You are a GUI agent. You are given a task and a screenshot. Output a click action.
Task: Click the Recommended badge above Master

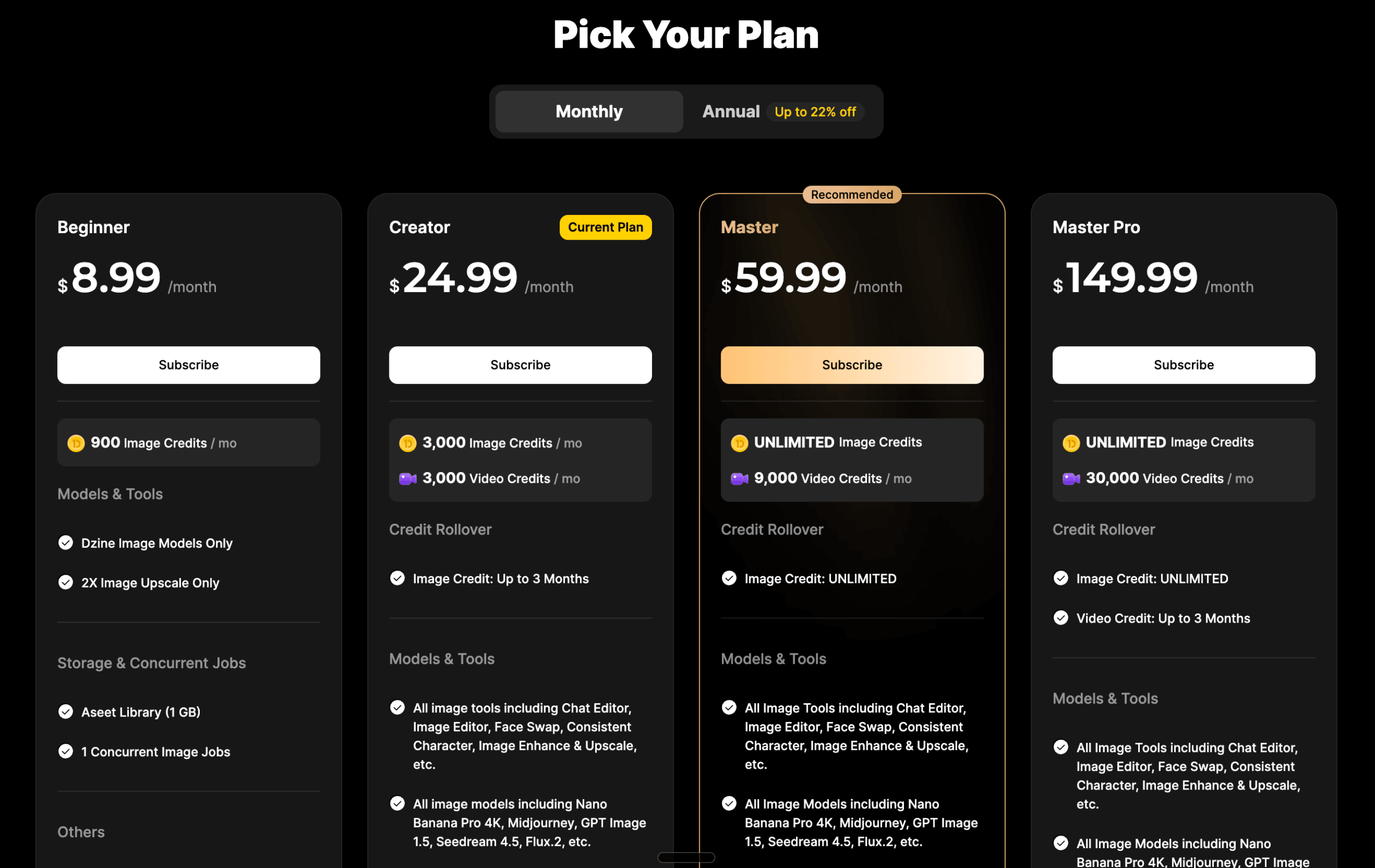click(851, 195)
